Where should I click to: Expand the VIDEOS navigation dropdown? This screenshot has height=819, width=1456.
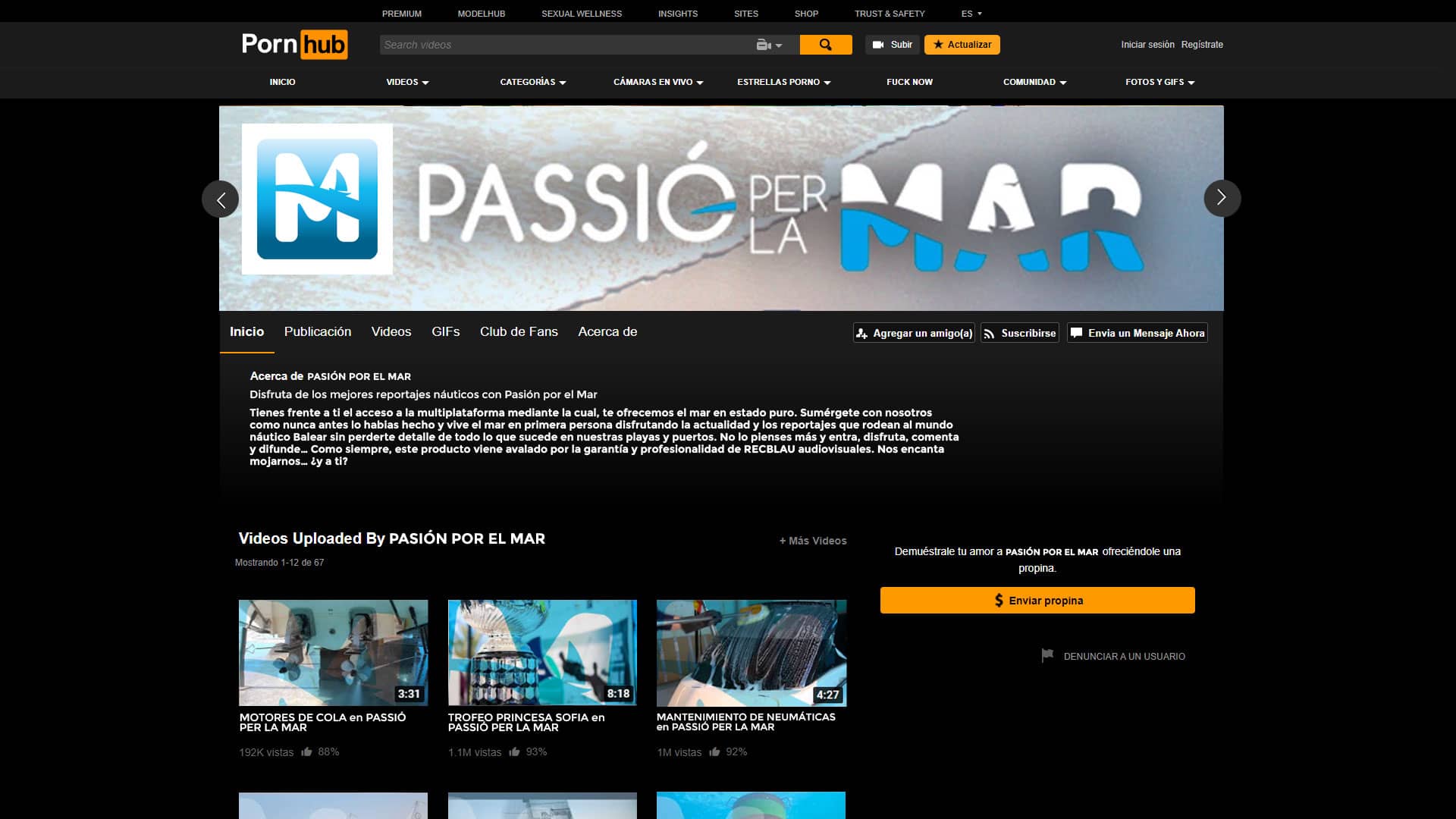pos(407,82)
